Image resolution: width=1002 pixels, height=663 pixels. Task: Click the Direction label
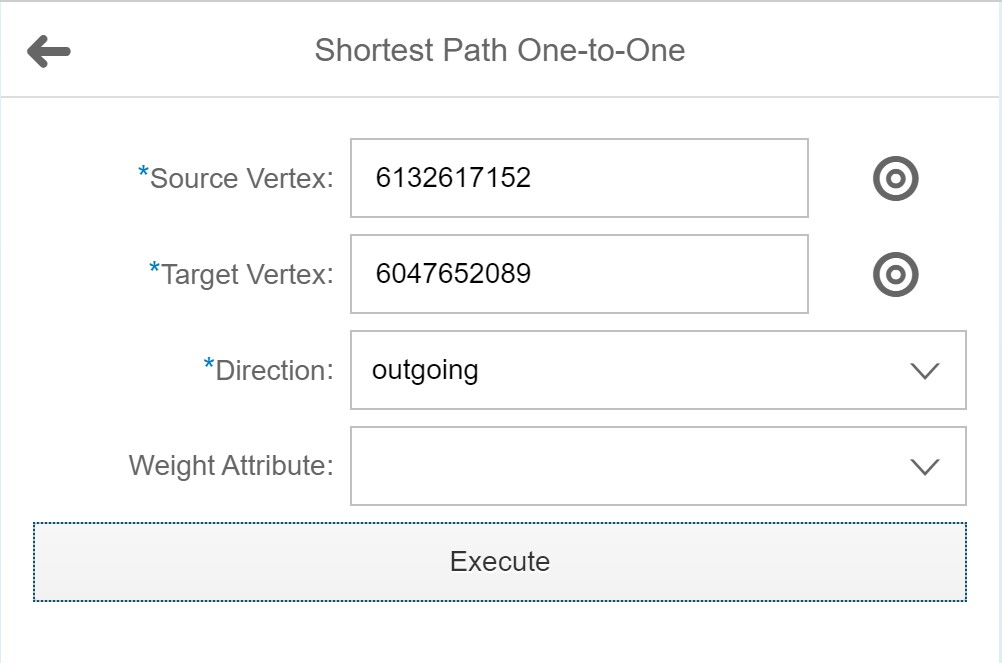pos(274,371)
